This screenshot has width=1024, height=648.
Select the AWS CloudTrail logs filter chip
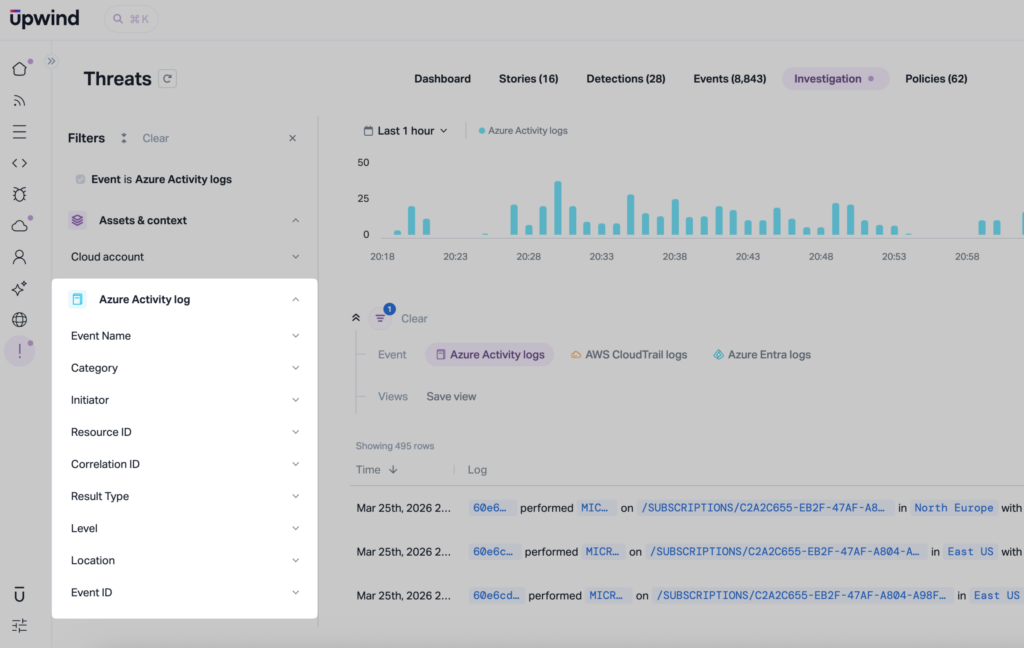(x=628, y=354)
